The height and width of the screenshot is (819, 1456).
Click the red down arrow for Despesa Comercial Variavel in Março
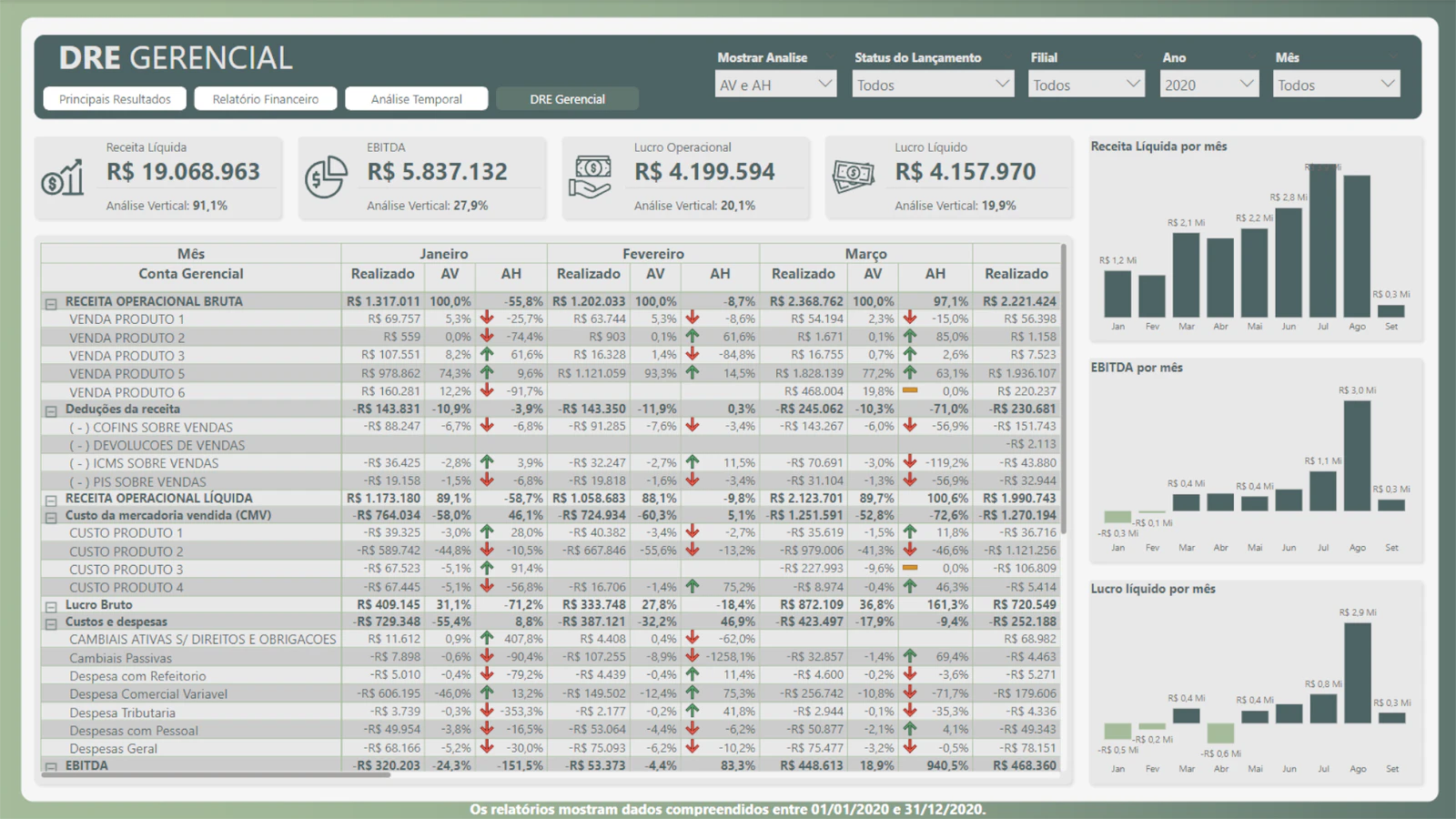pos(910,693)
